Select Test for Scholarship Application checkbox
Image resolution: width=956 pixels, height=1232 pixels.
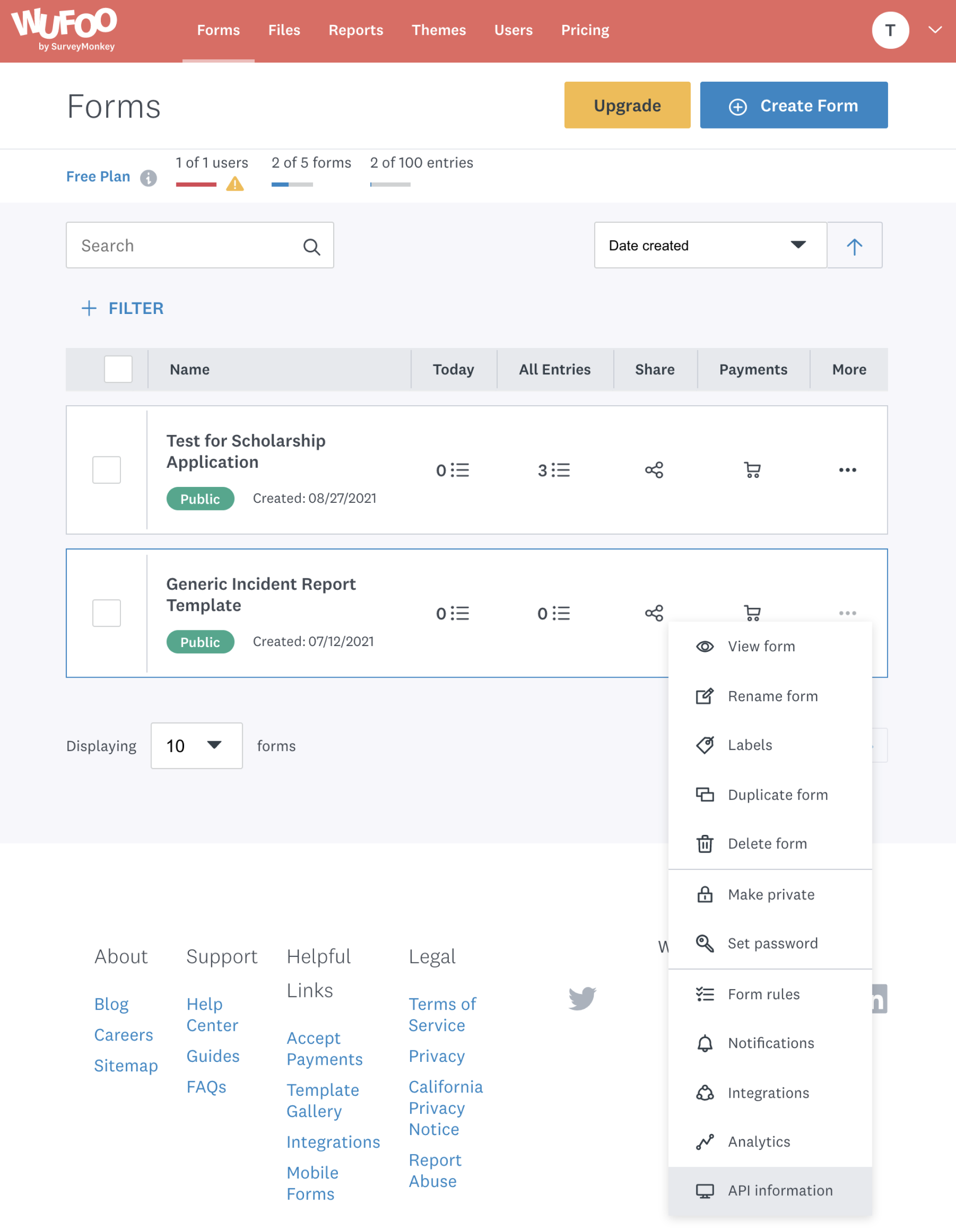pyautogui.click(x=107, y=470)
